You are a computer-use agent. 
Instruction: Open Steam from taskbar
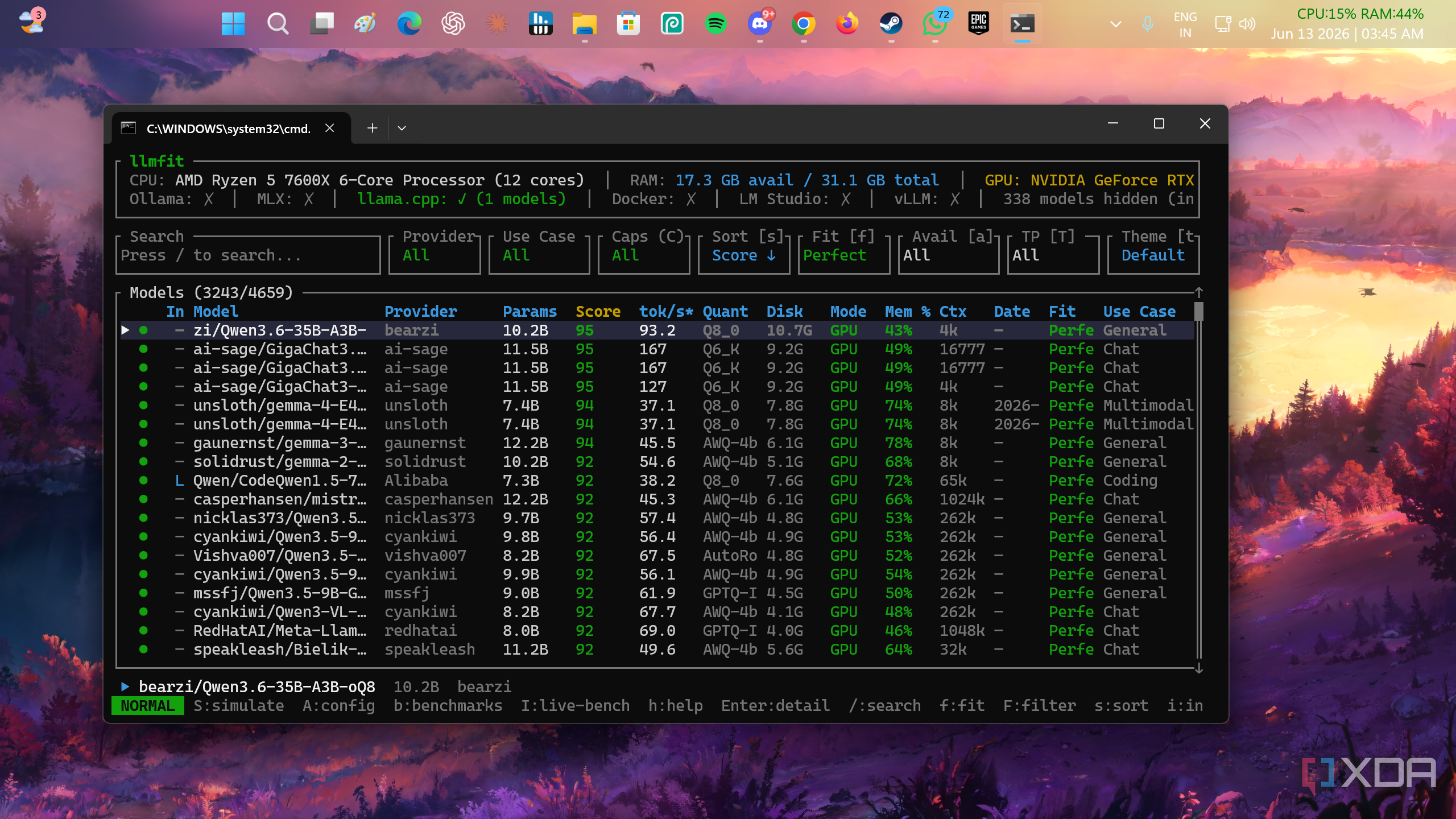[x=891, y=24]
